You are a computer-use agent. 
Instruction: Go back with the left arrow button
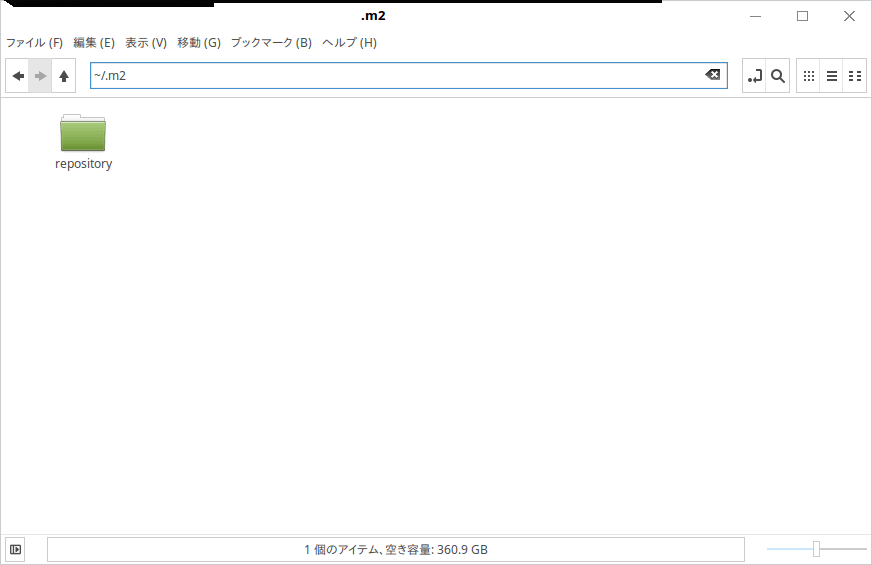point(18,76)
